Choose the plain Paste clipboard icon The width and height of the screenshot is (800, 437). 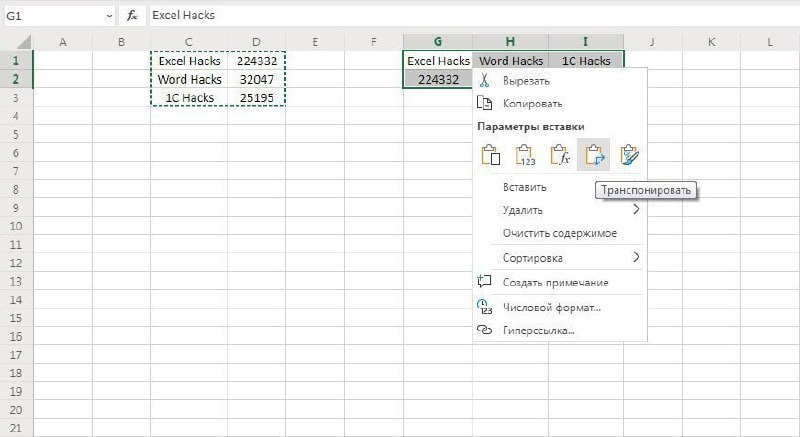coord(490,155)
